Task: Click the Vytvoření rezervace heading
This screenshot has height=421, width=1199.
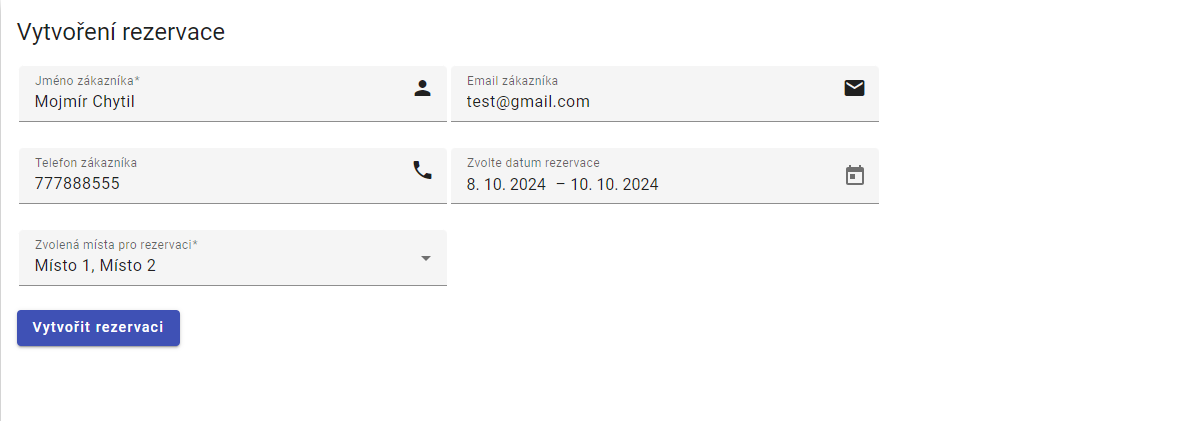Action: click(x=121, y=32)
